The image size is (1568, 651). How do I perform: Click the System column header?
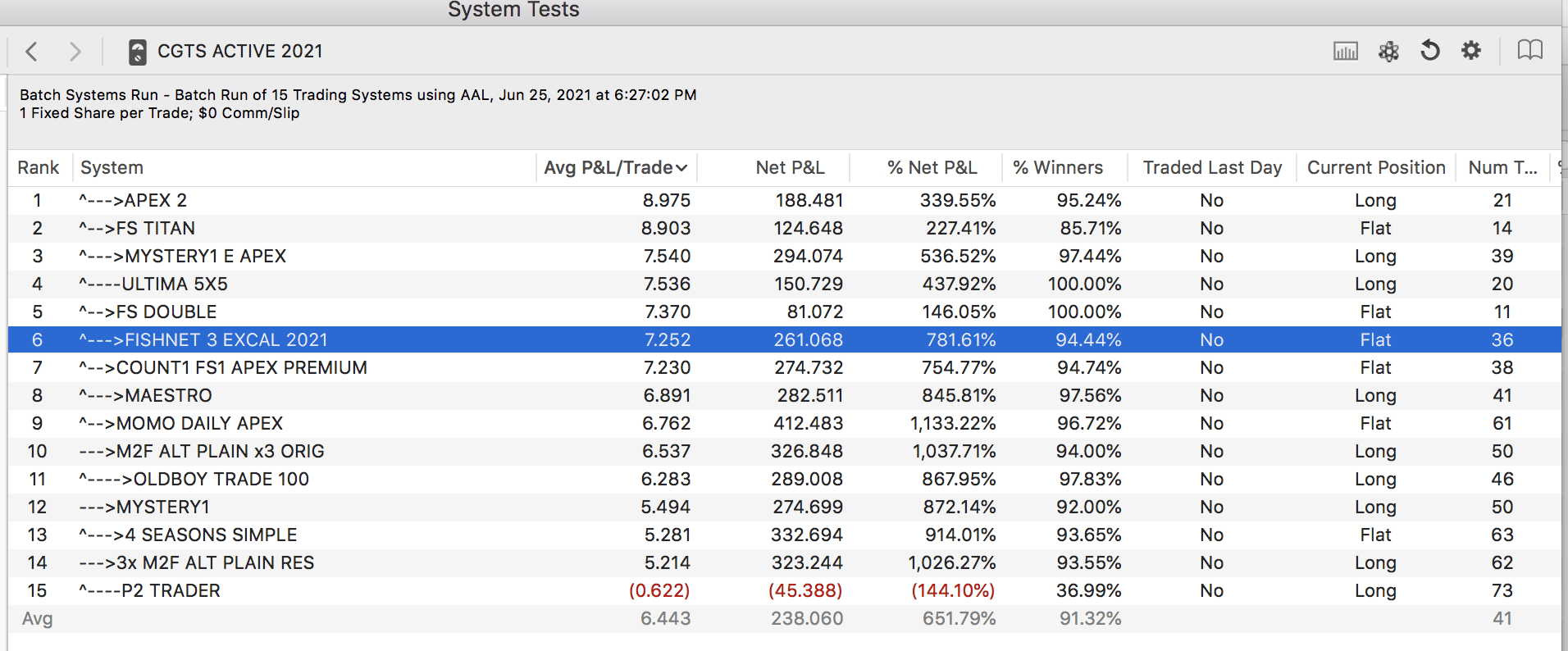pyautogui.click(x=112, y=168)
